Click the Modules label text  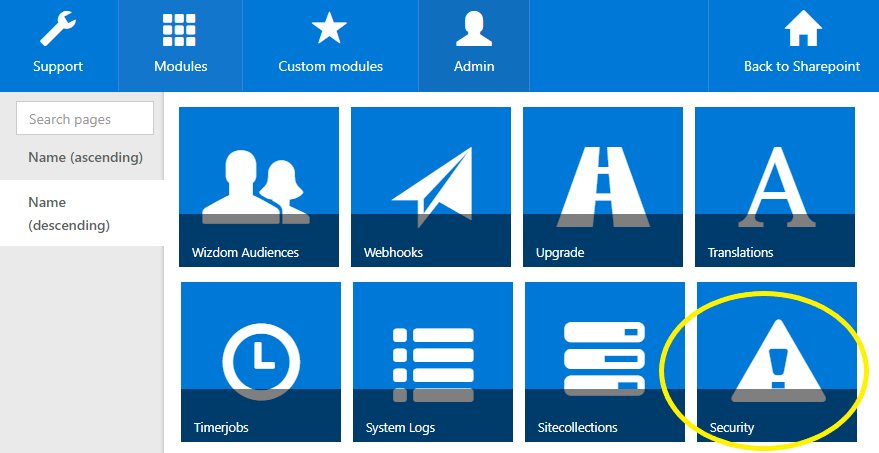coord(181,66)
